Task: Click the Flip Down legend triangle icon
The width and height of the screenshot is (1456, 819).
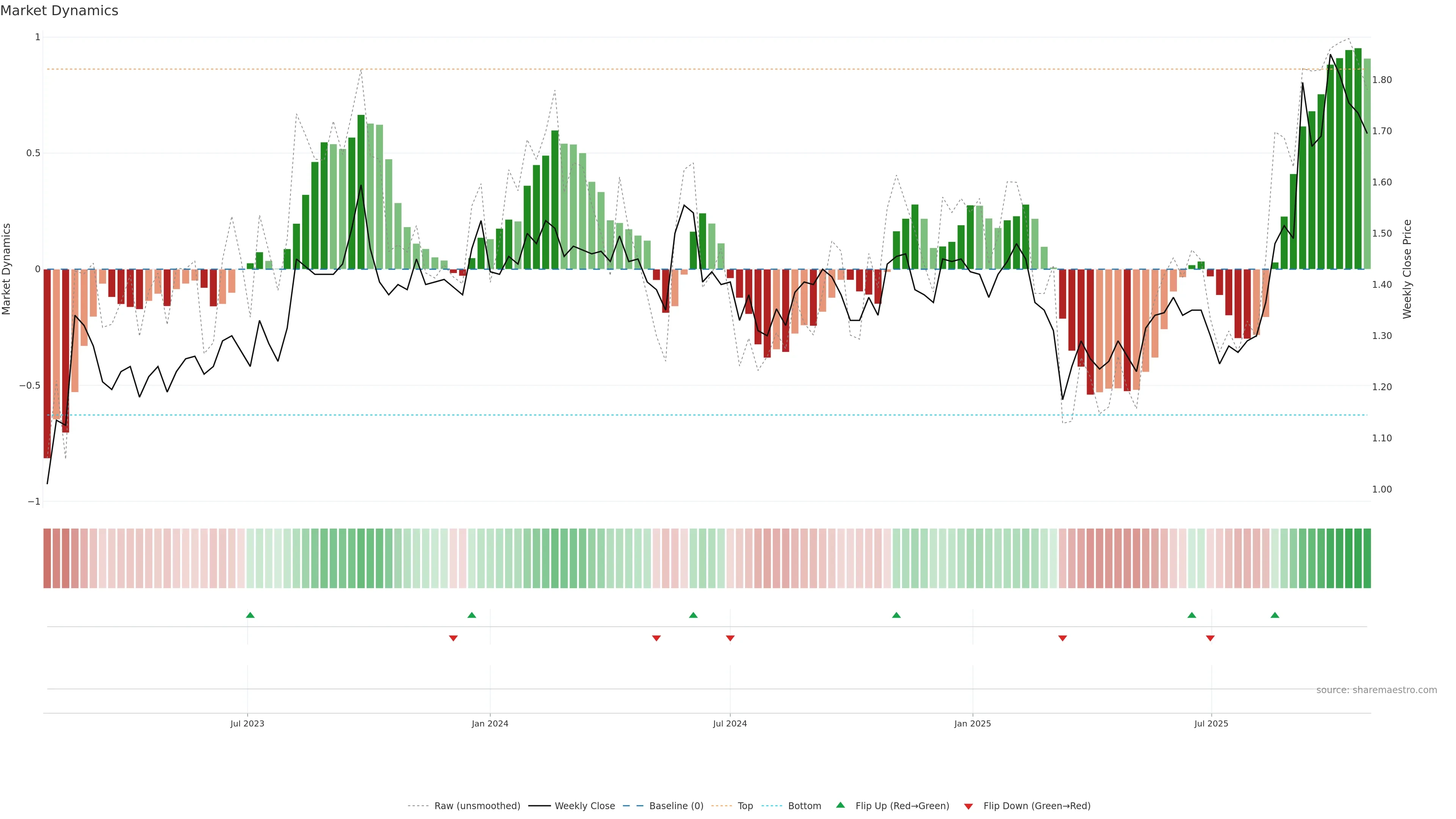Action: click(x=968, y=806)
